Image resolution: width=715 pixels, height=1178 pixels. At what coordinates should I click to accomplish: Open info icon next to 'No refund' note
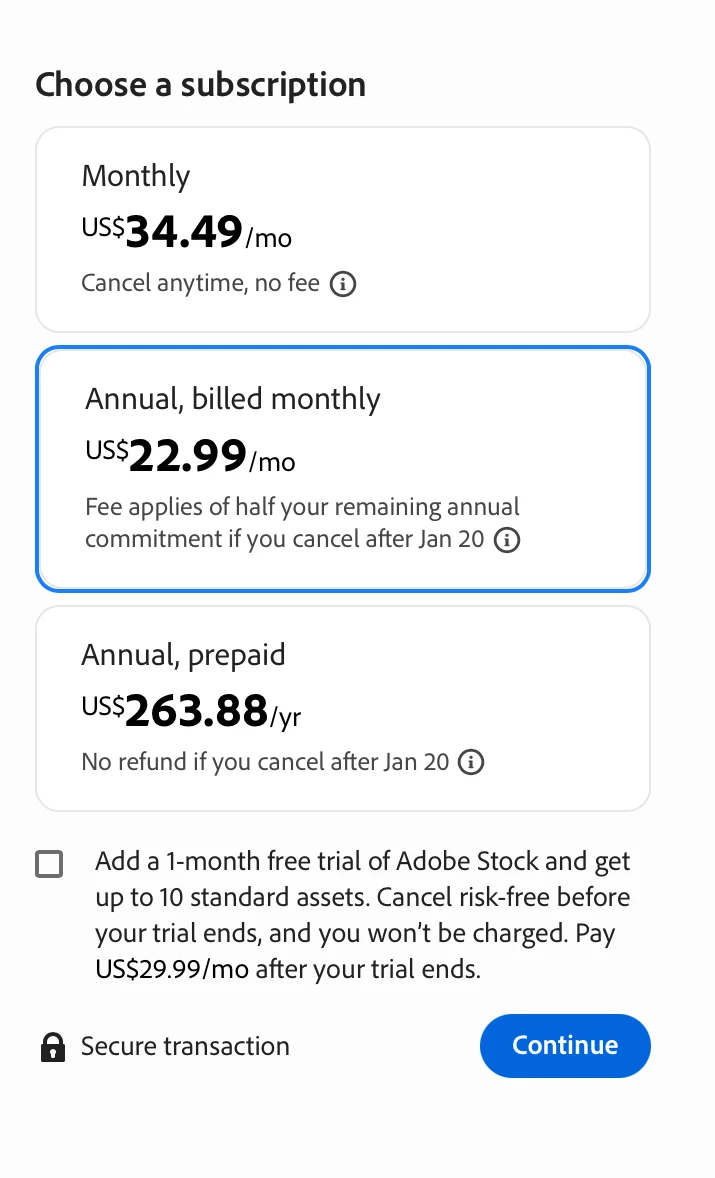pyautogui.click(x=471, y=763)
